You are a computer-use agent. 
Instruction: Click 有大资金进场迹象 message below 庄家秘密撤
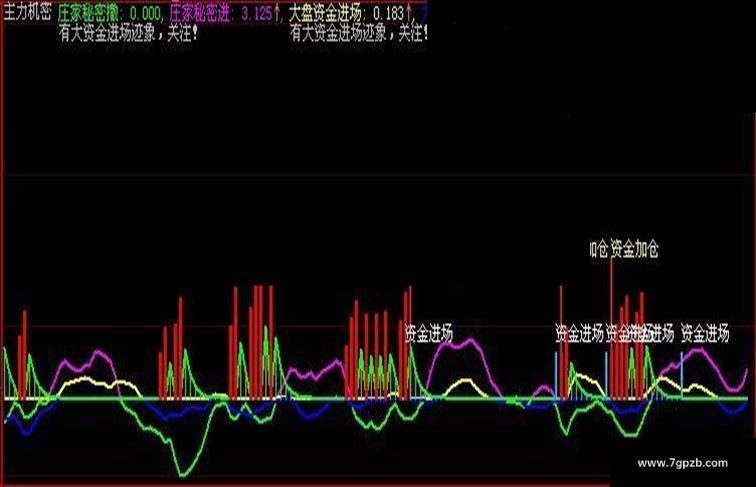128,34
